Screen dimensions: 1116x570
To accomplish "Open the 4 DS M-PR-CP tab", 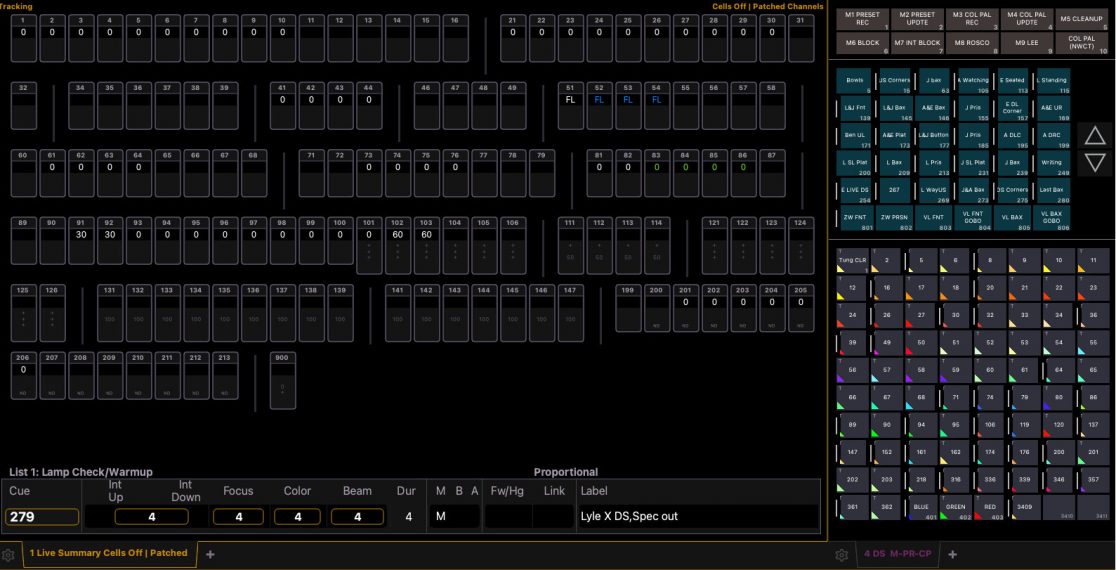I will coord(897,554).
